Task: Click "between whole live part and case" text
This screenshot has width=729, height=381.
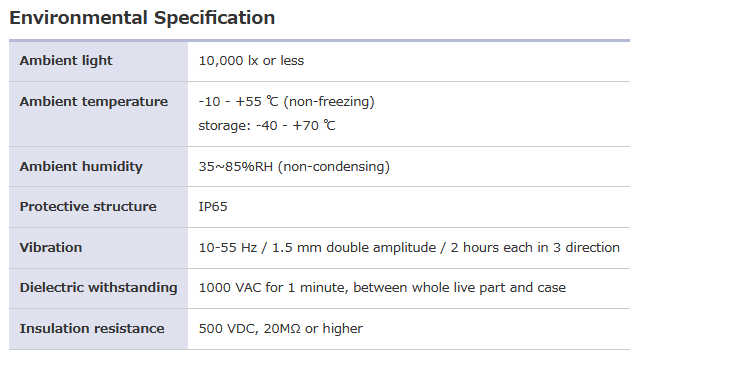Action: pos(459,288)
